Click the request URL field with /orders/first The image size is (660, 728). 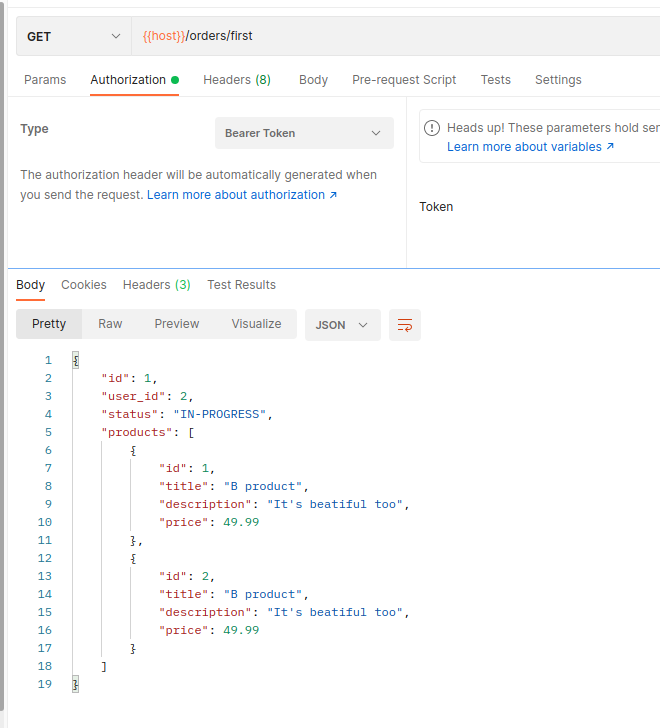tap(395, 36)
